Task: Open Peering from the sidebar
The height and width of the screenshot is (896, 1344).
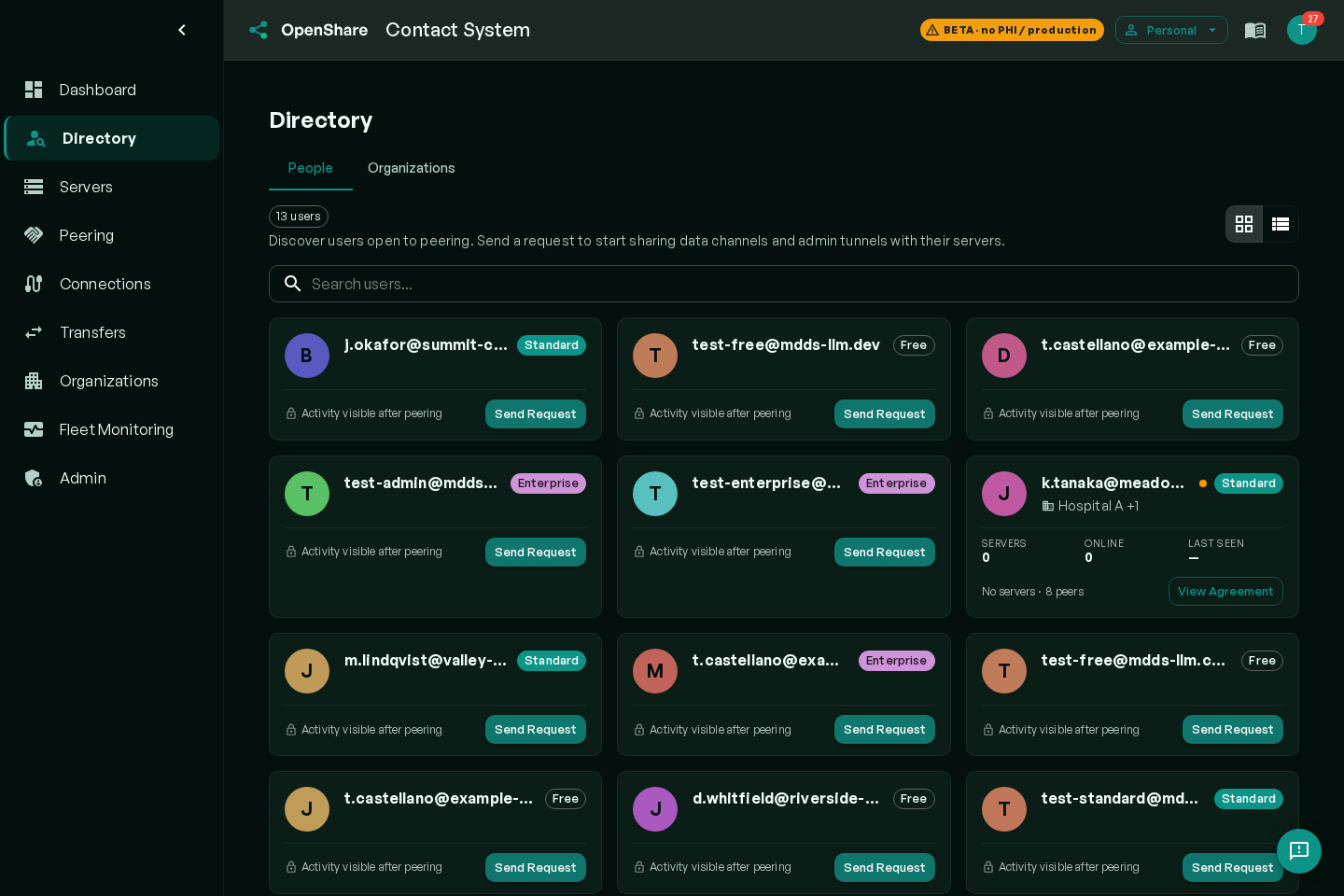Action: point(112,235)
